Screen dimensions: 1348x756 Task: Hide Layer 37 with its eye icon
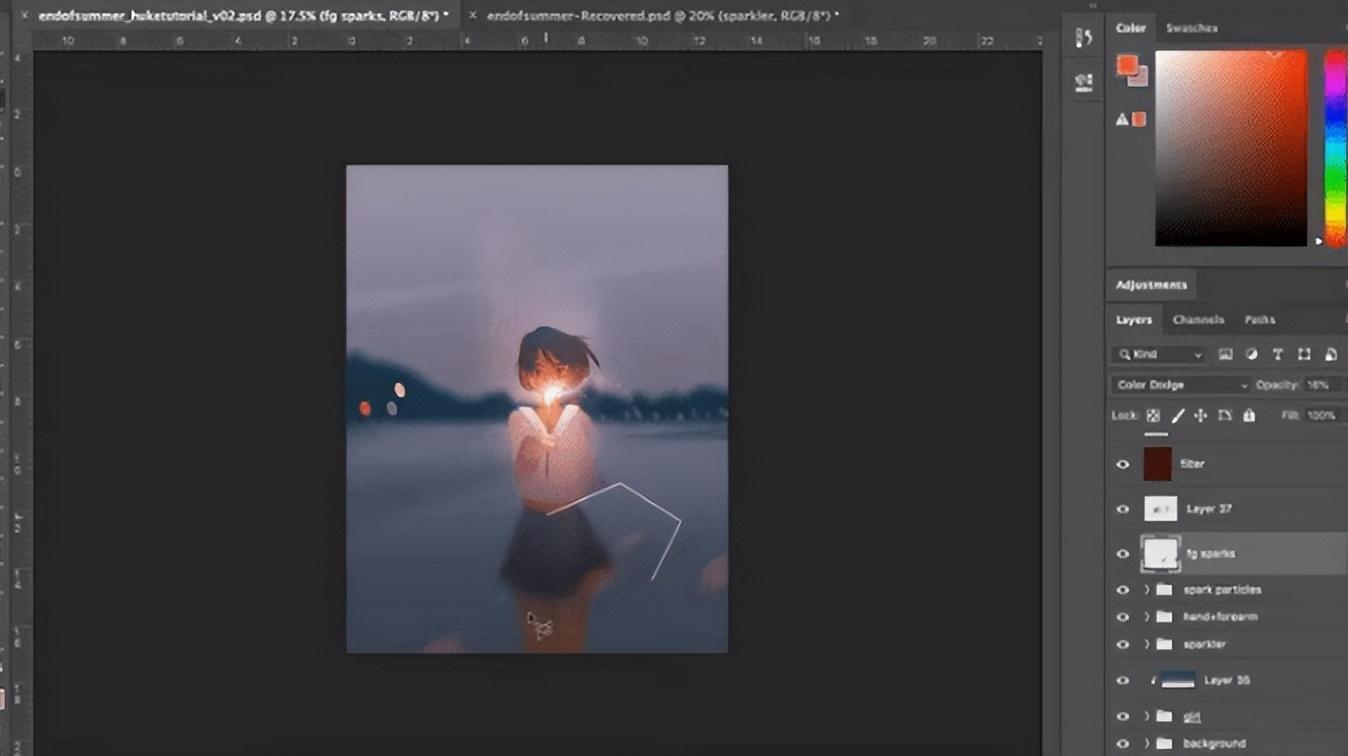coord(1123,509)
